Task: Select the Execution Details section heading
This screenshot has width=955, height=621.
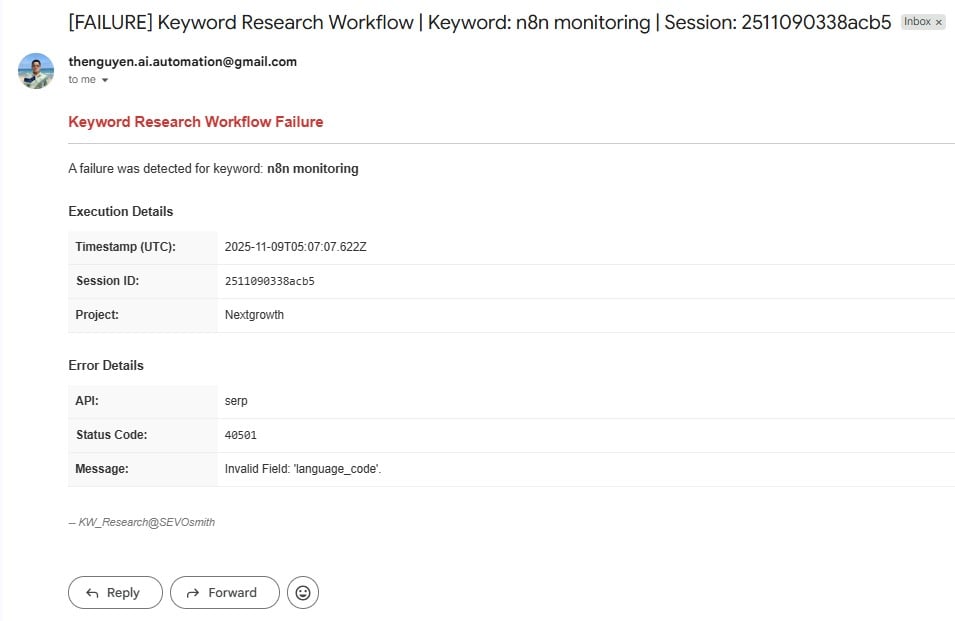Action: tap(120, 211)
